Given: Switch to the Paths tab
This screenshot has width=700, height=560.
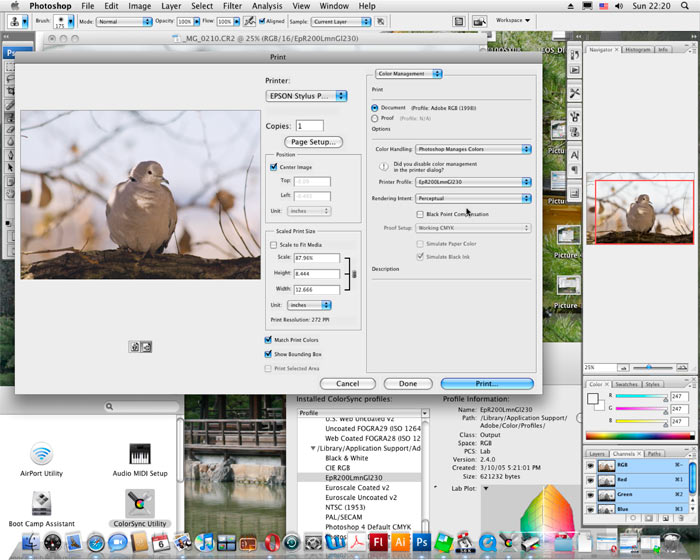Looking at the screenshot, I should [654, 454].
